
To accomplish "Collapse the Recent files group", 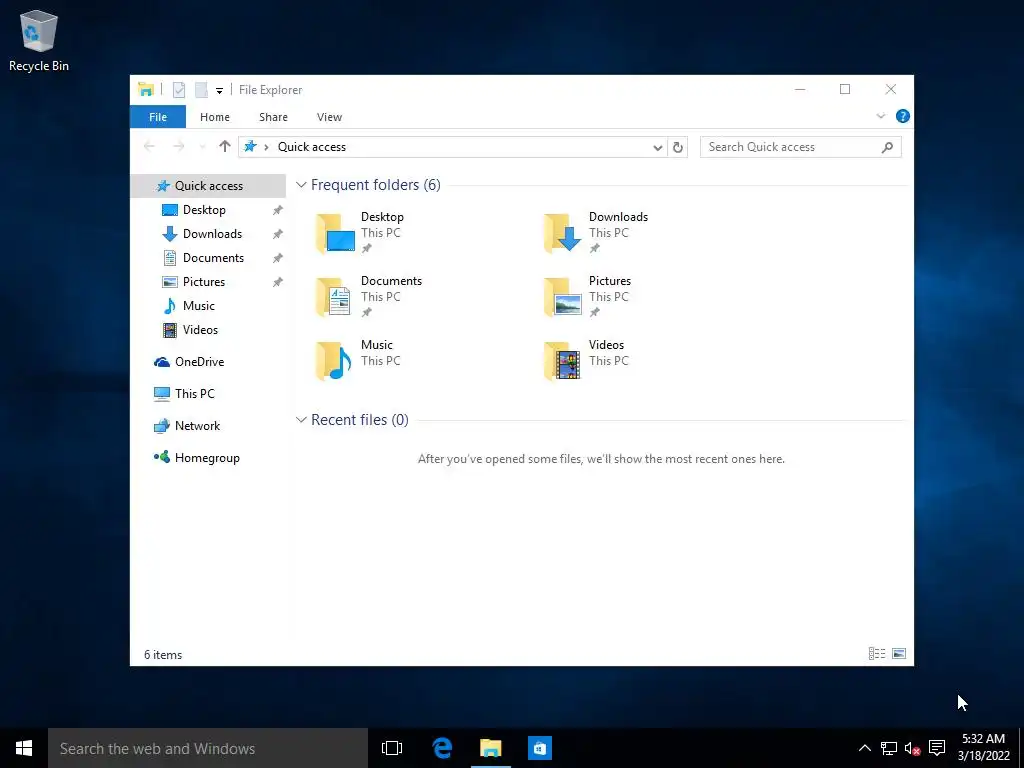I will tap(301, 419).
